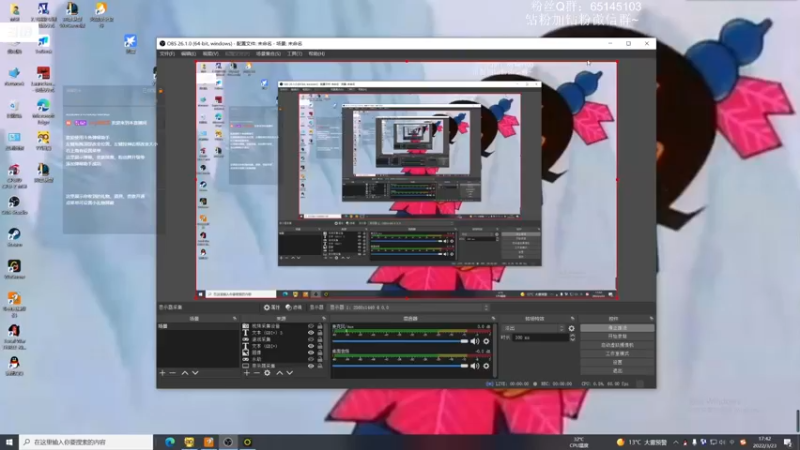The height and width of the screenshot is (450, 800).
Task: Click transition duration input field
Action: (x=540, y=338)
